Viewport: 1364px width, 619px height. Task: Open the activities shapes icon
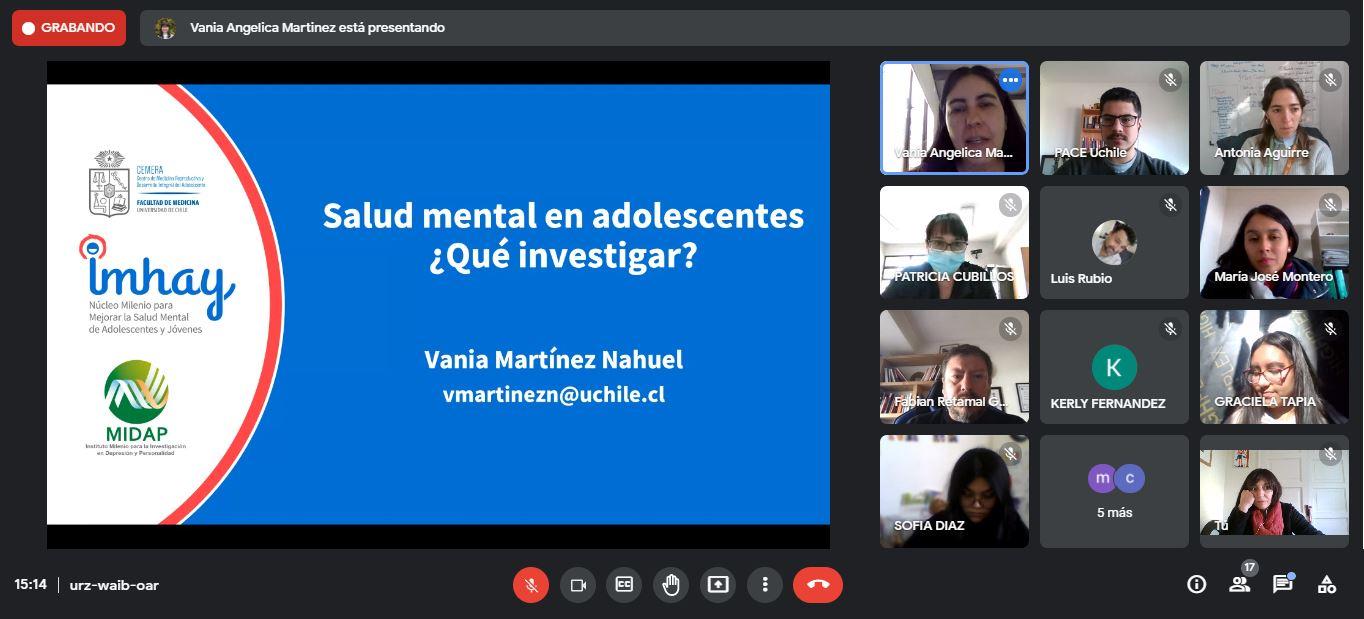[1327, 585]
